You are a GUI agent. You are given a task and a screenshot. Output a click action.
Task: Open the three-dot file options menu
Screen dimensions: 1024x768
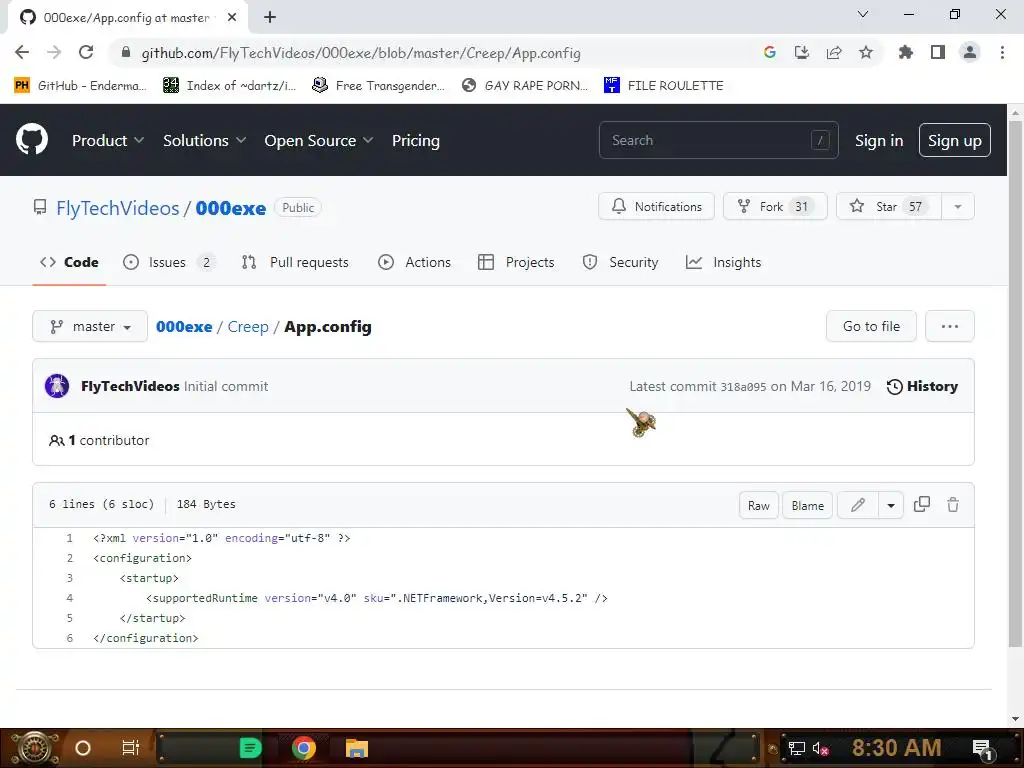pos(950,326)
